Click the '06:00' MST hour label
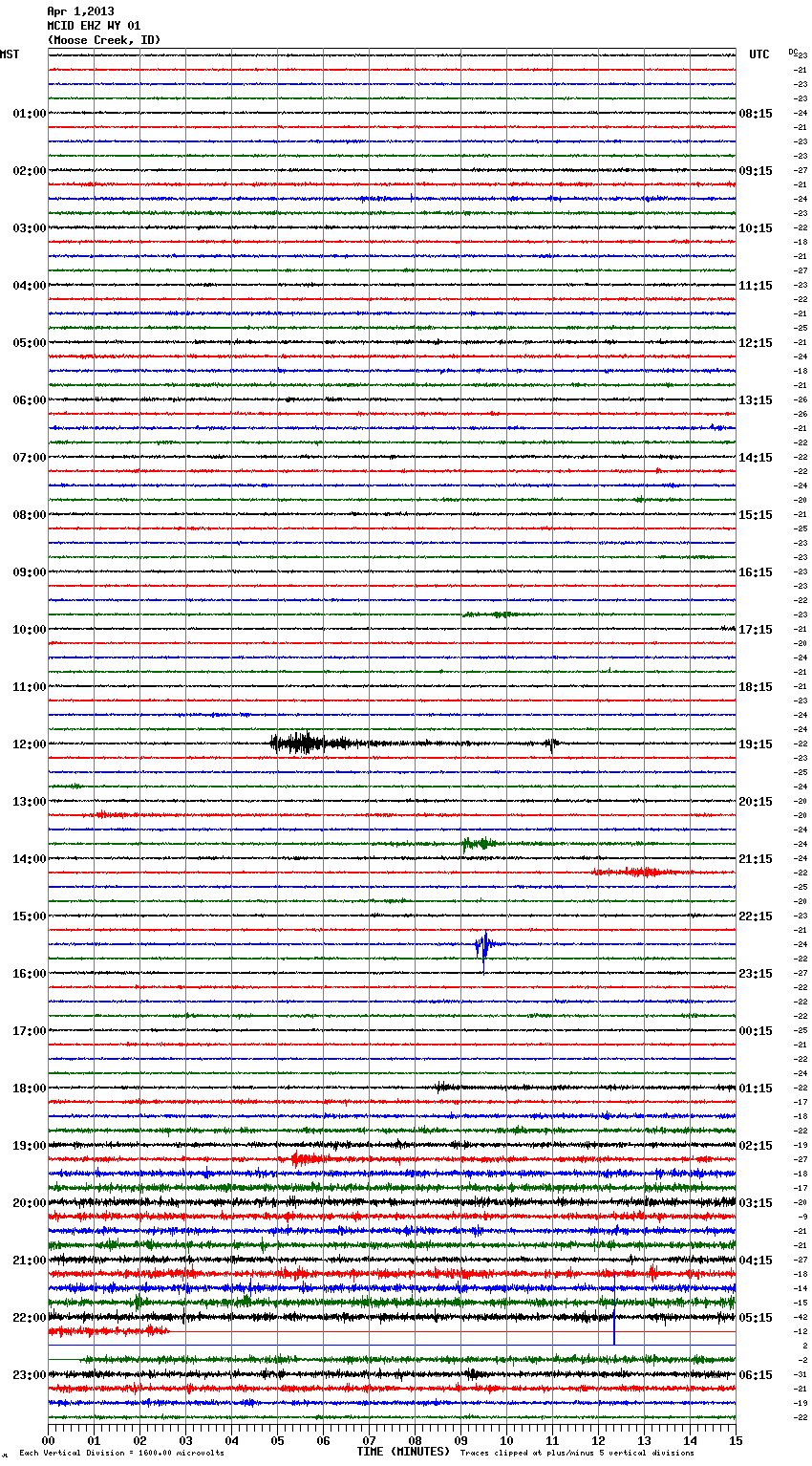This screenshot has width=812, height=1466. pos(29,400)
